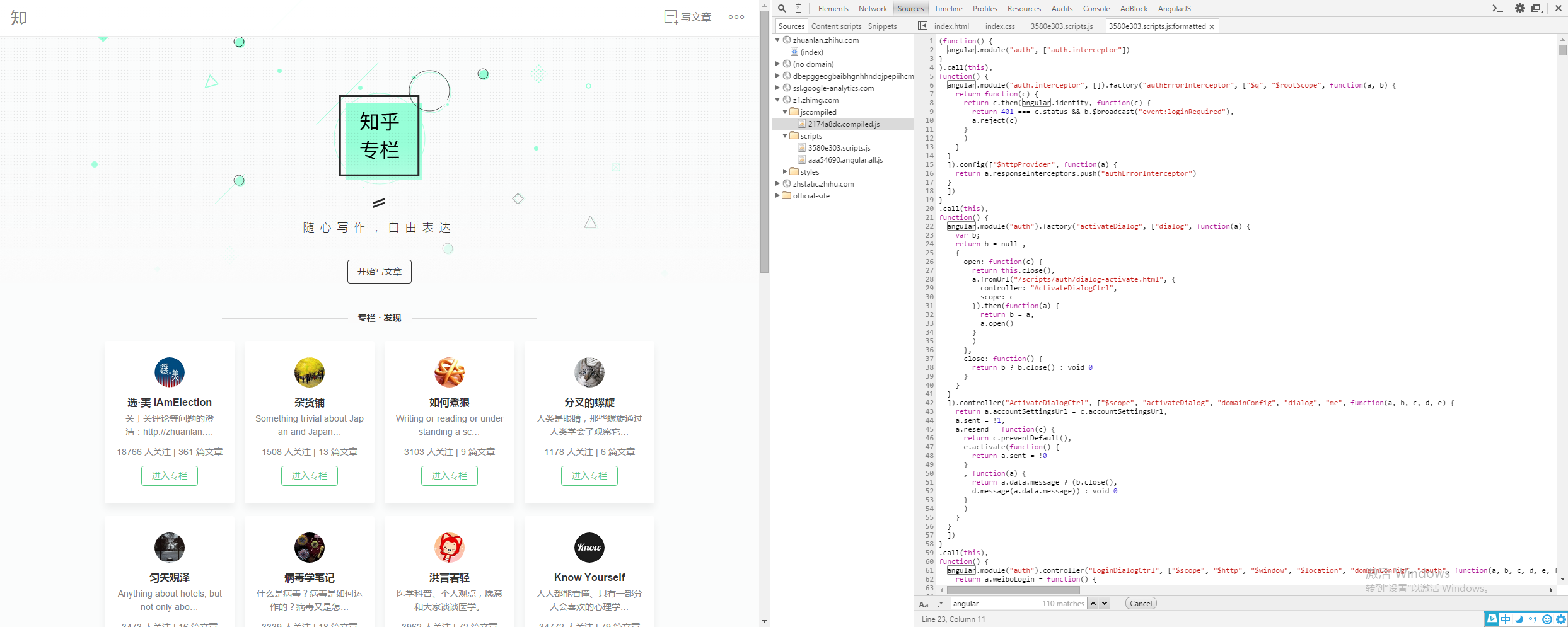Image resolution: width=1568 pixels, height=627 pixels.
Task: Toggle full-width punctuation on the IME bar
Action: (x=1533, y=619)
